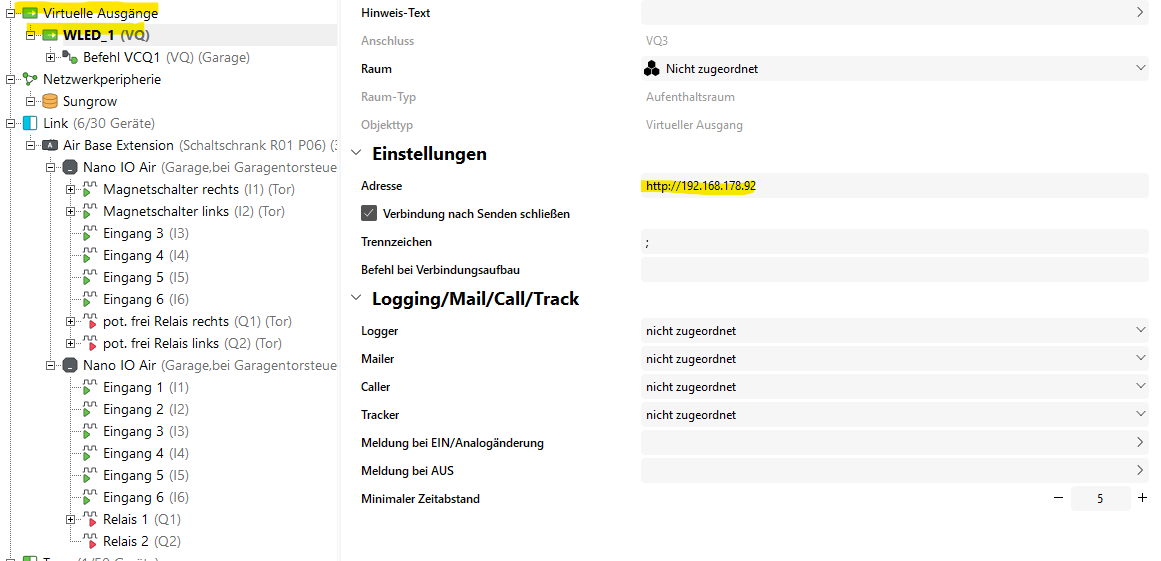The height and width of the screenshot is (561, 1161).
Task: Expand the pot. frei Relais links node
Action: pyautogui.click(x=70, y=343)
